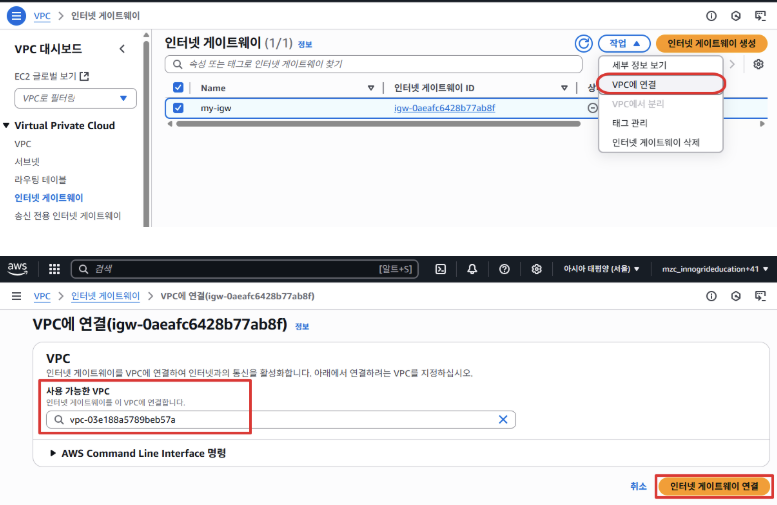Click the 검색 search field in the black header

[245, 269]
